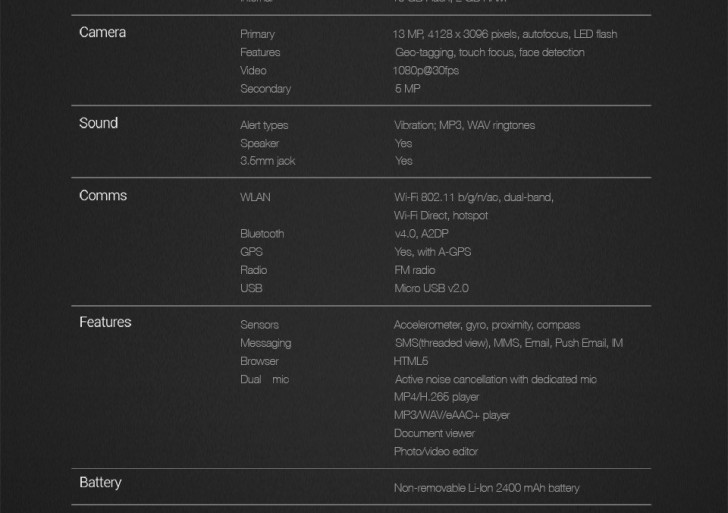Image resolution: width=728 pixels, height=513 pixels.
Task: Select the FM radio value
Action: [415, 270]
